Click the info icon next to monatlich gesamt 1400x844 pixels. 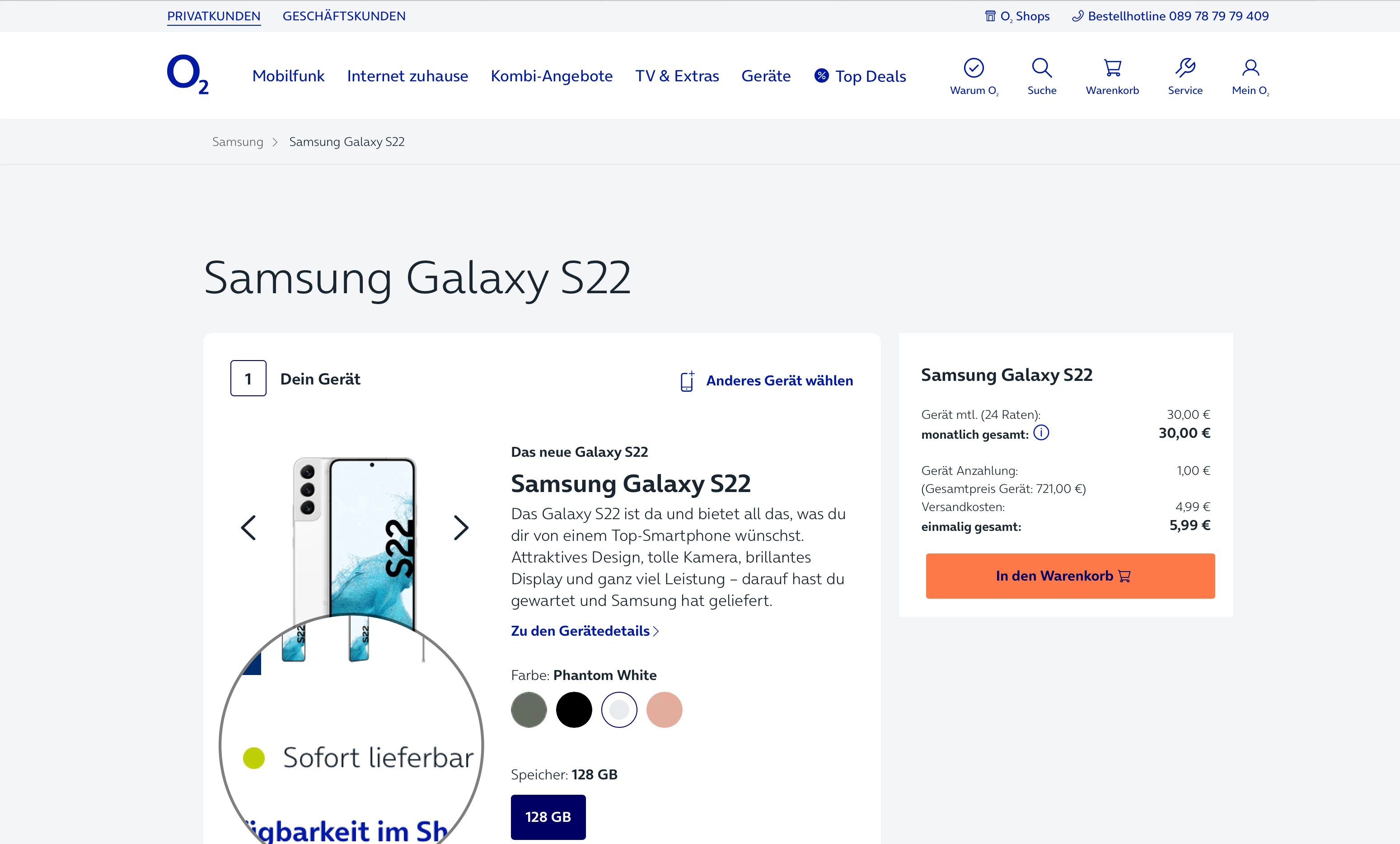(1041, 433)
